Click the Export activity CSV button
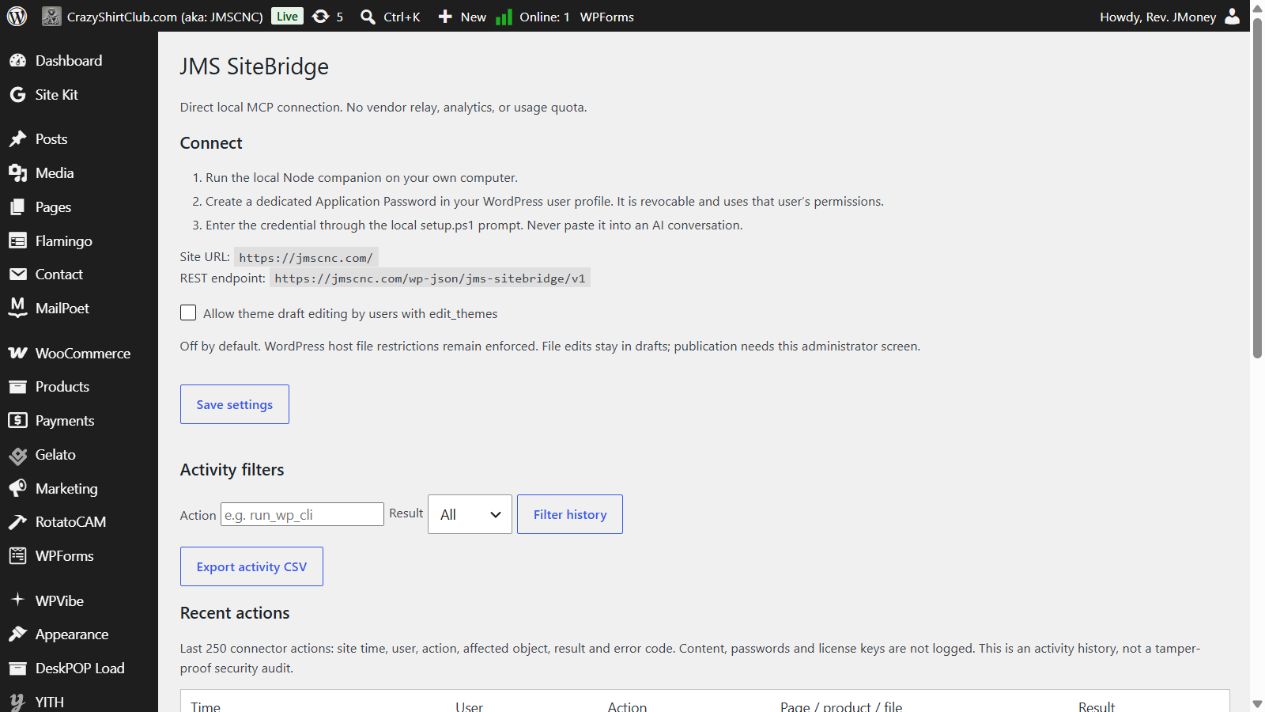 click(252, 566)
